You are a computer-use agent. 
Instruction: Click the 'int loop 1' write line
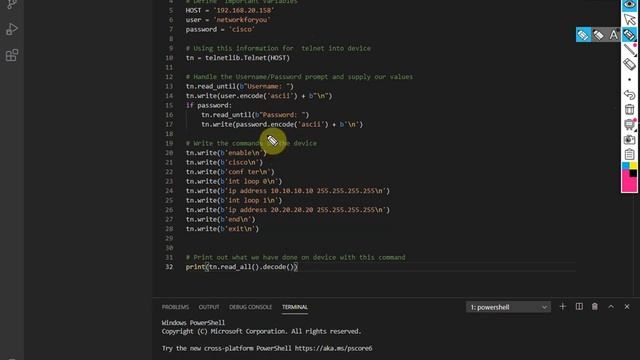click(234, 200)
